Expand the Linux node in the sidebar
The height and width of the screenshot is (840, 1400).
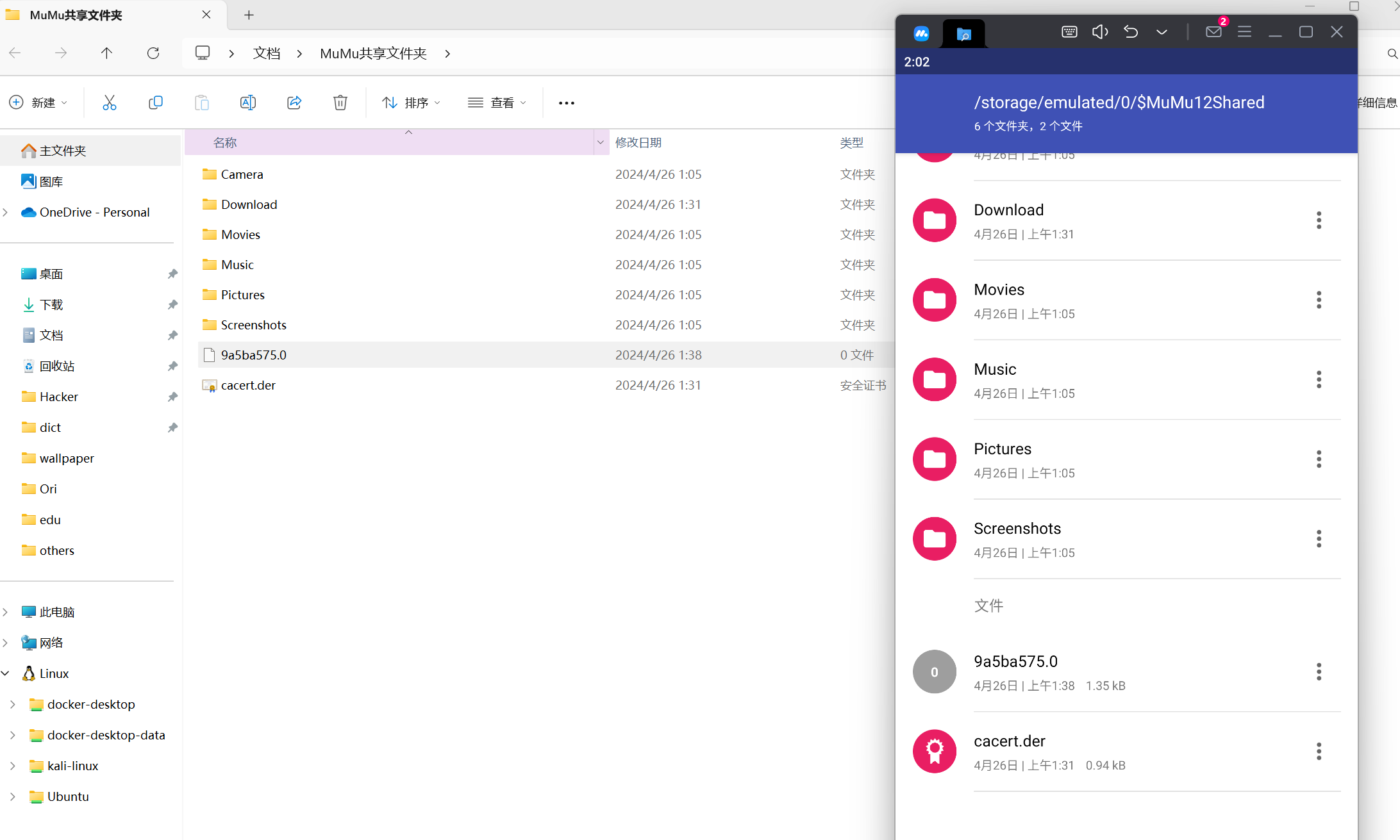(x=6, y=673)
